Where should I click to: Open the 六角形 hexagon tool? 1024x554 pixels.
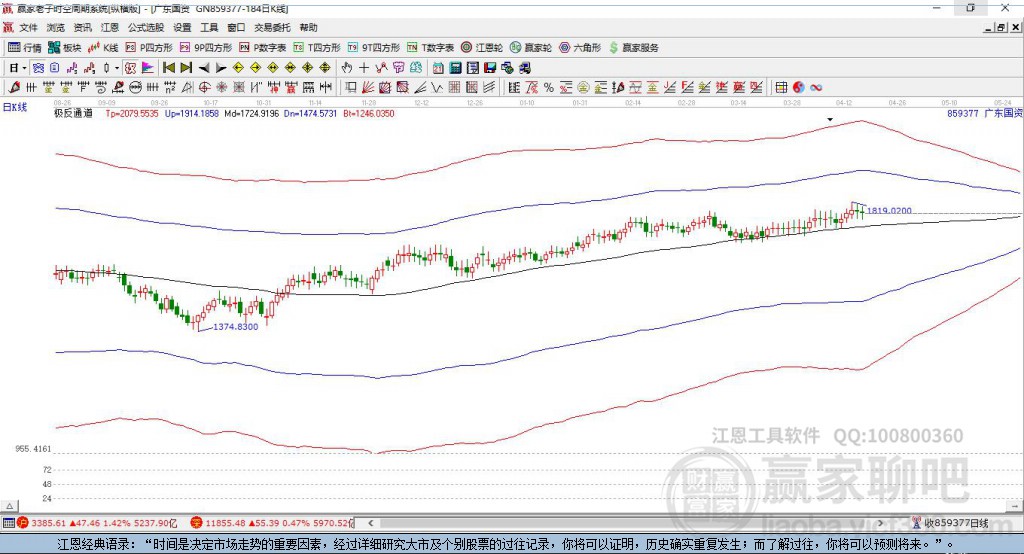pyautogui.click(x=580, y=48)
